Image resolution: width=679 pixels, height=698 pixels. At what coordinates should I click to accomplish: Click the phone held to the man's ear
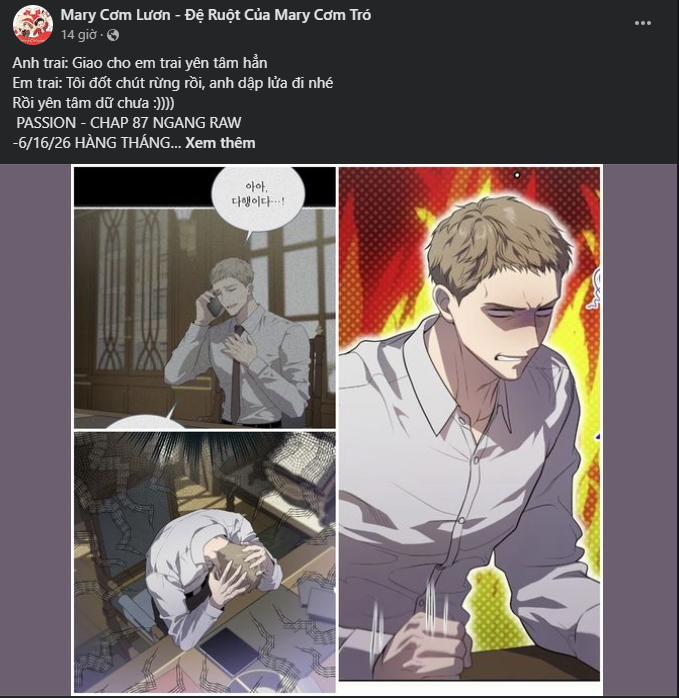tap(213, 303)
